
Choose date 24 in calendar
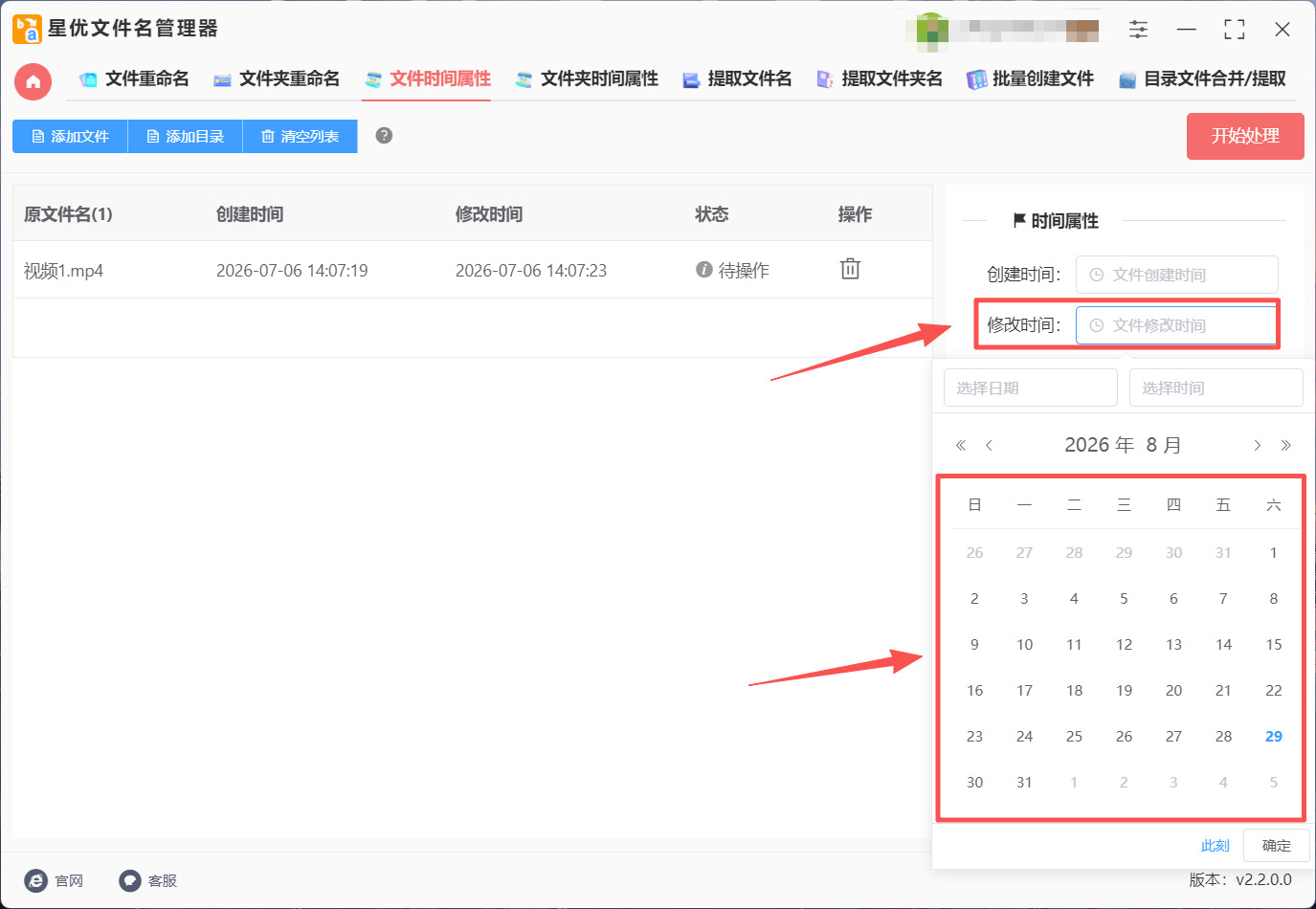point(1024,736)
